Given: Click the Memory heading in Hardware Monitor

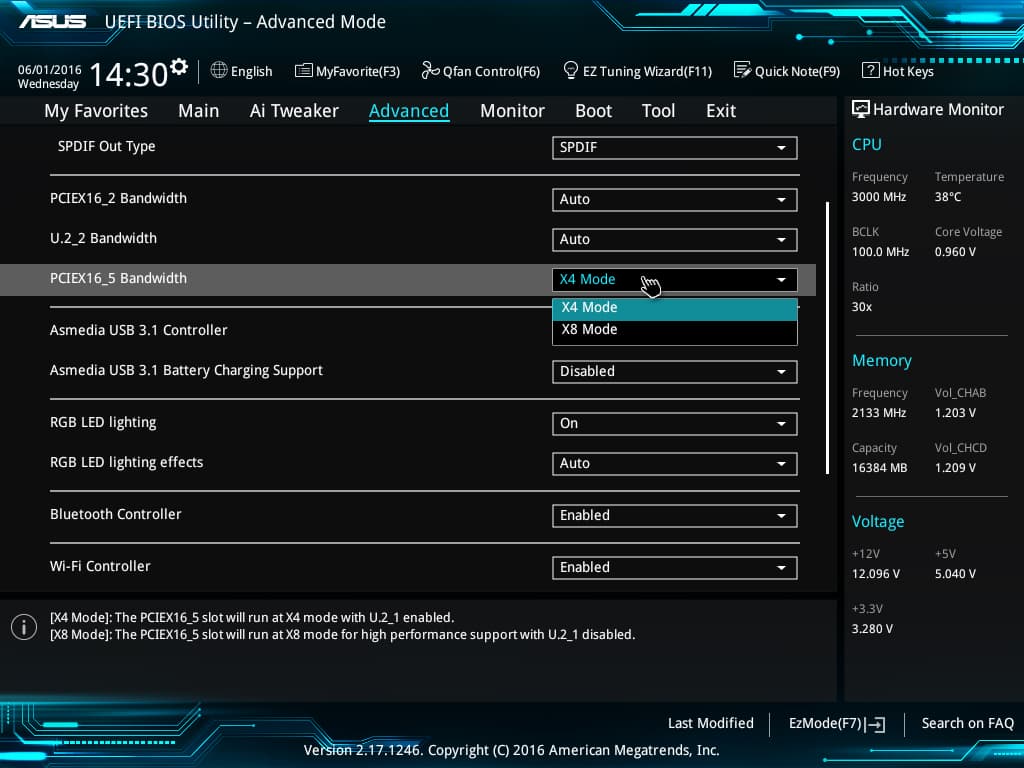Looking at the screenshot, I should pyautogui.click(x=882, y=360).
